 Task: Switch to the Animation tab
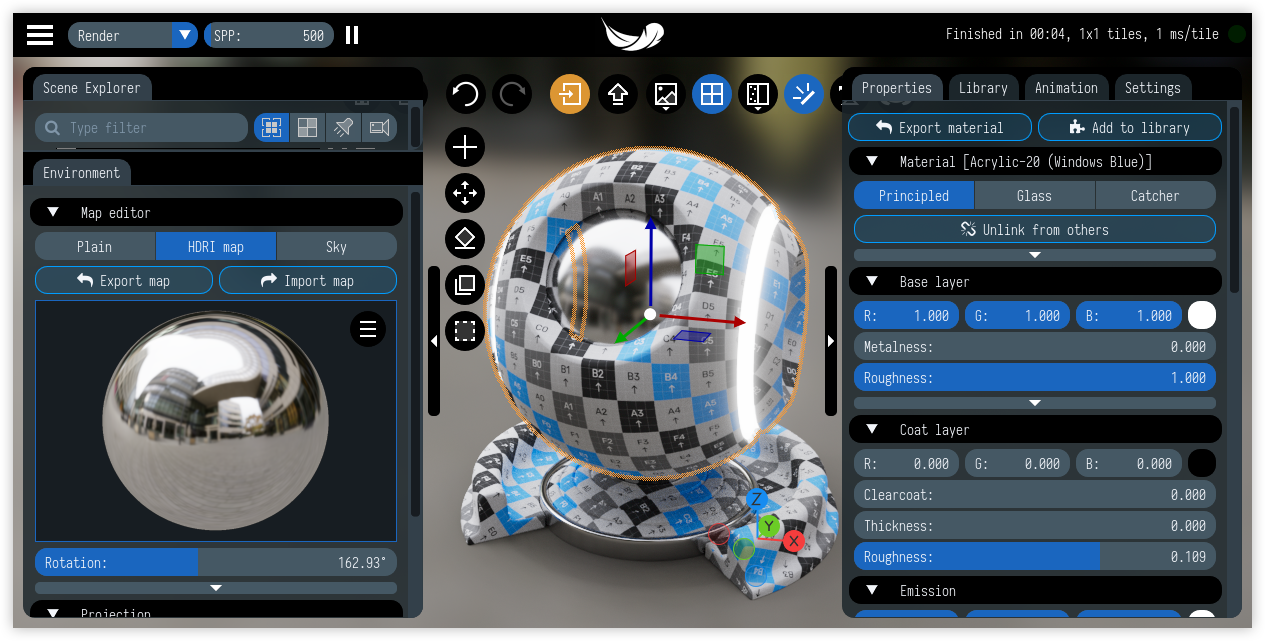click(x=1066, y=88)
